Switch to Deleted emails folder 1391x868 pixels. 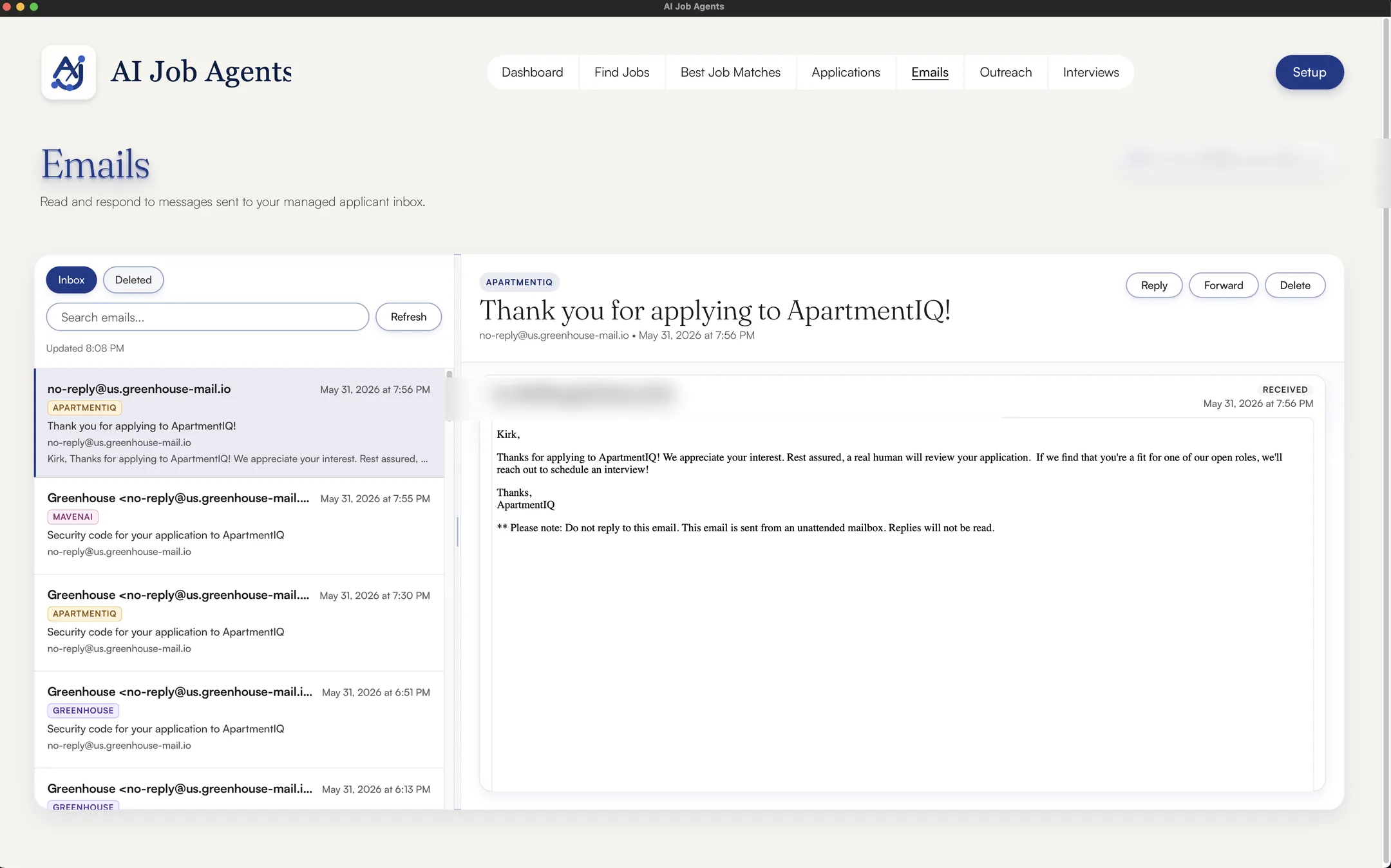(133, 280)
